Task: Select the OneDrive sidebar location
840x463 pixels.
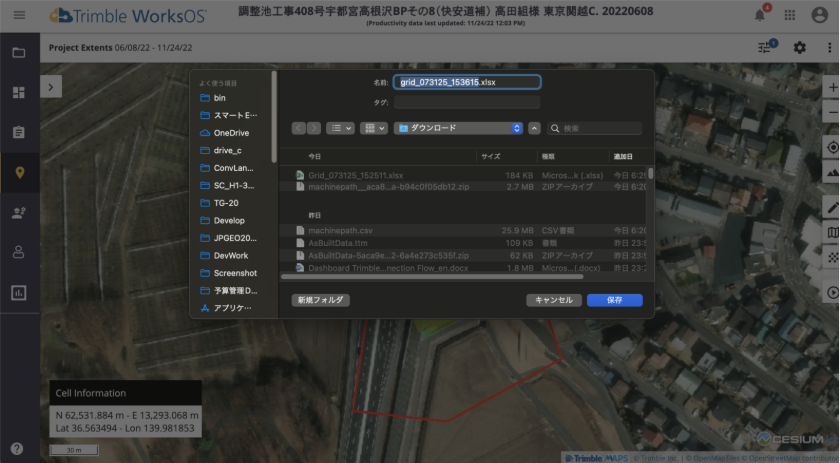Action: 231,133
